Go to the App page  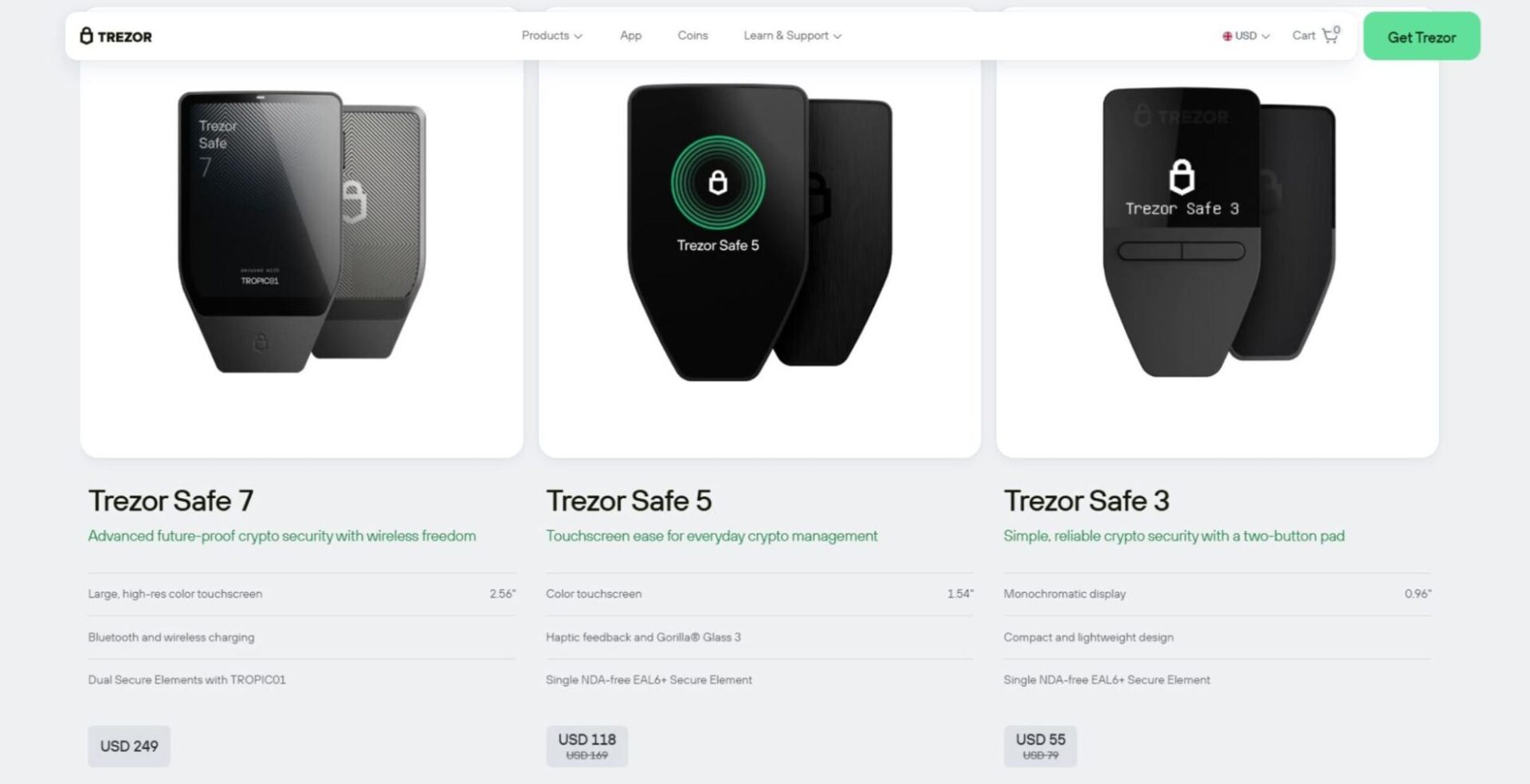(x=630, y=36)
